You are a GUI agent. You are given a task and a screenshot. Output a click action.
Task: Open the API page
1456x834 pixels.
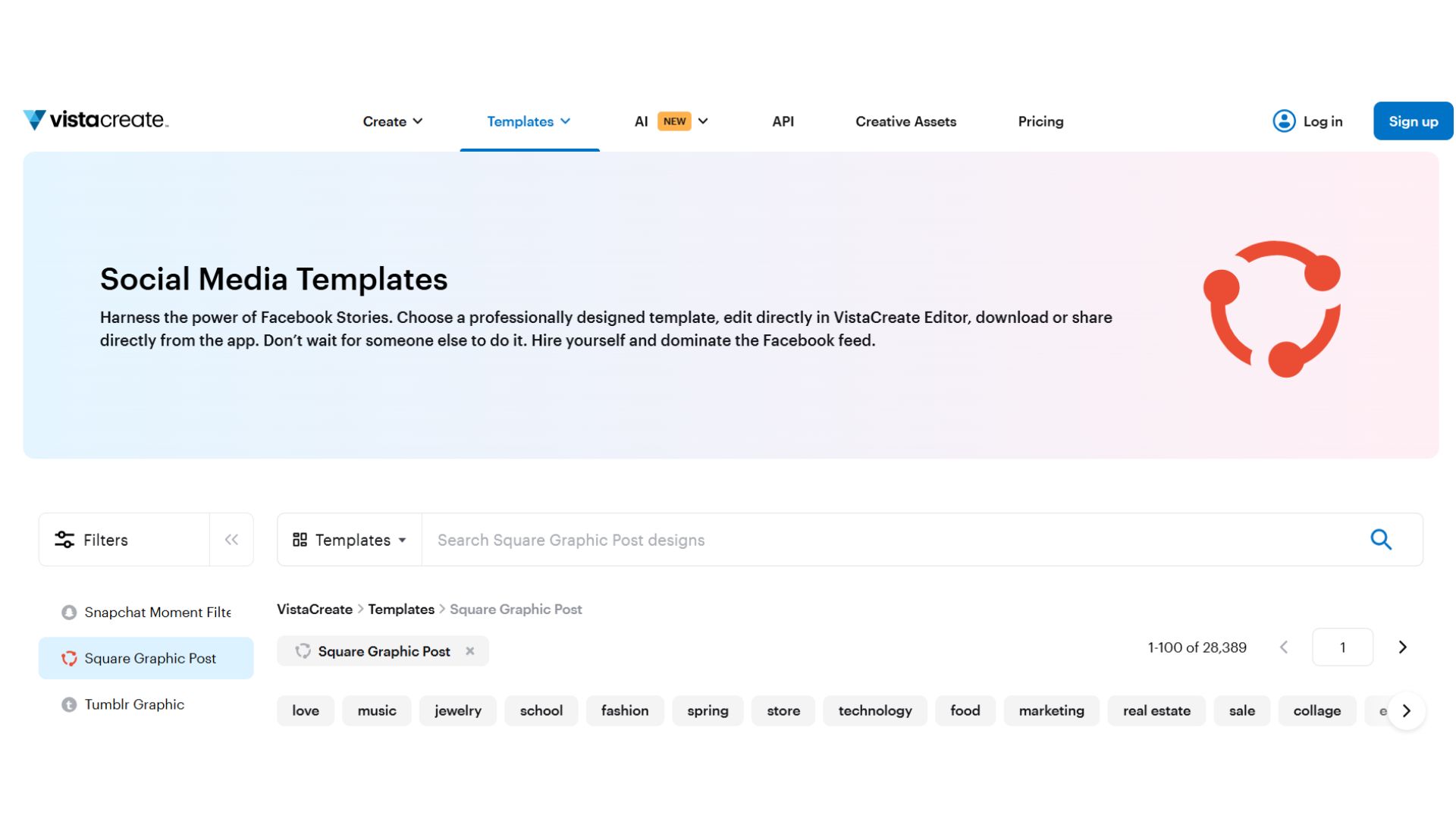[x=783, y=121]
